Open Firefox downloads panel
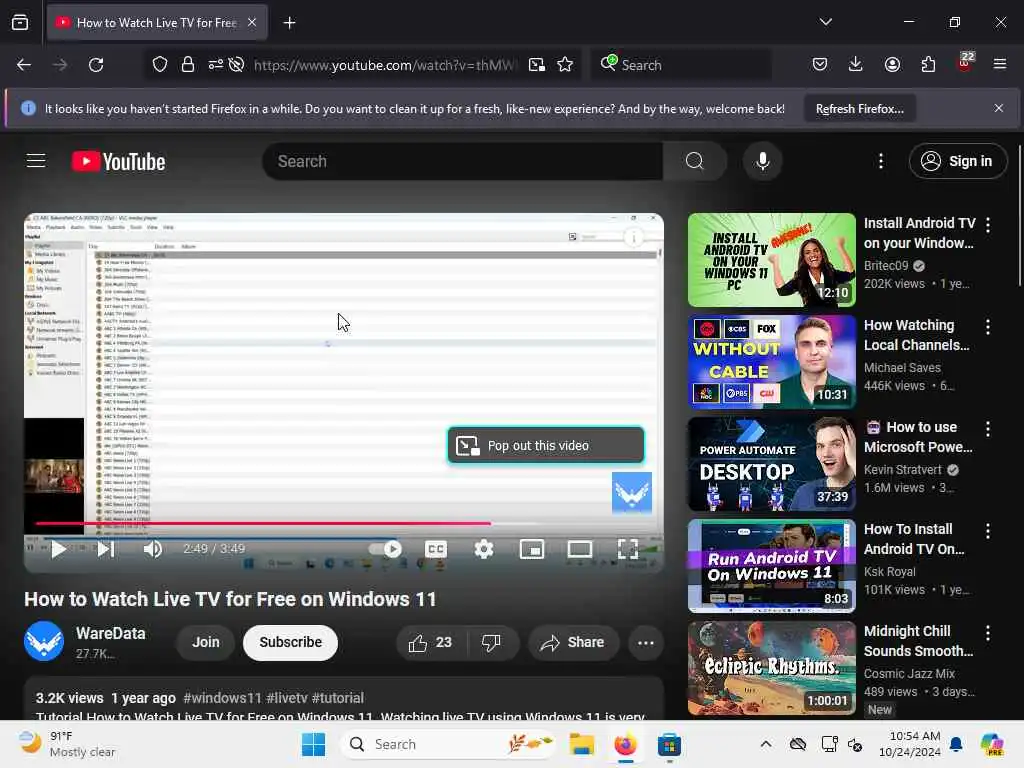The image size is (1024, 768). point(856,64)
